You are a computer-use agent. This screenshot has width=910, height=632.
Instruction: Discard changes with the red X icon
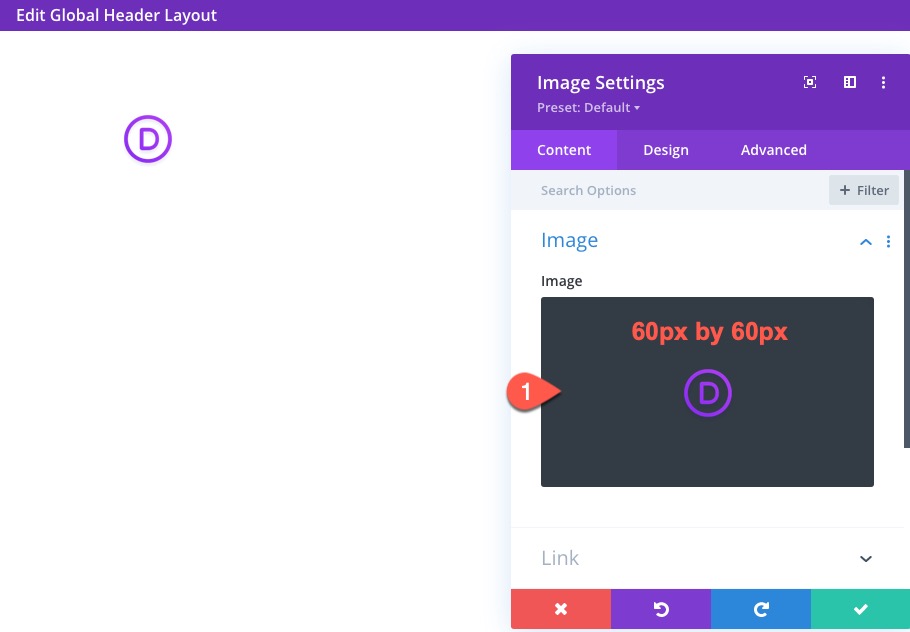[561, 609]
